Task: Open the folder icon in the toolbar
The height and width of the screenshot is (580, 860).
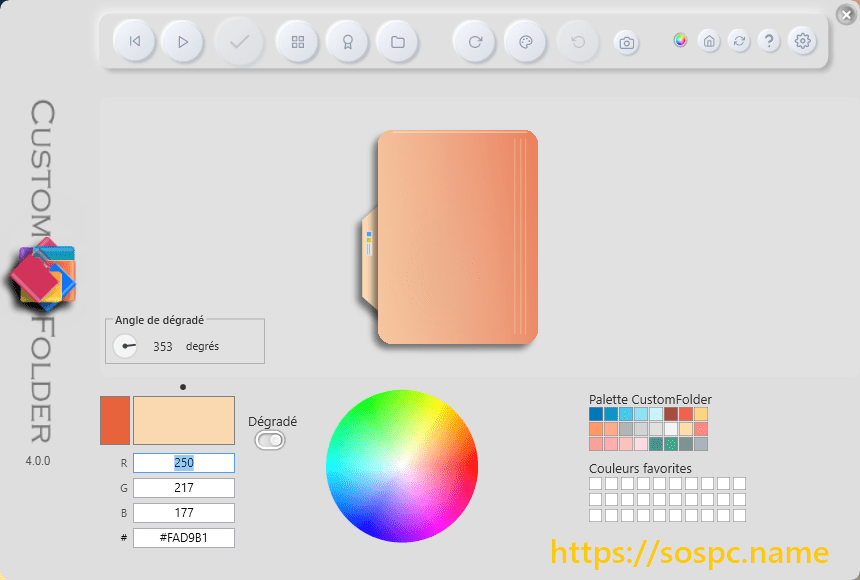Action: 398,42
